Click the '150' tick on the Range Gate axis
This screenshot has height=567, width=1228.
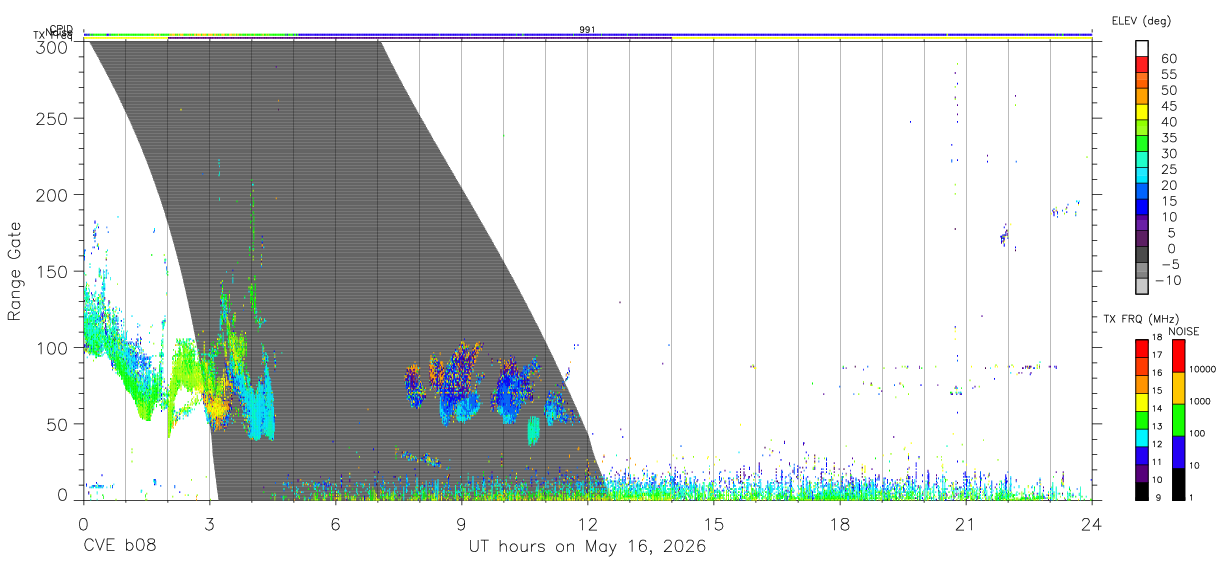click(x=53, y=271)
